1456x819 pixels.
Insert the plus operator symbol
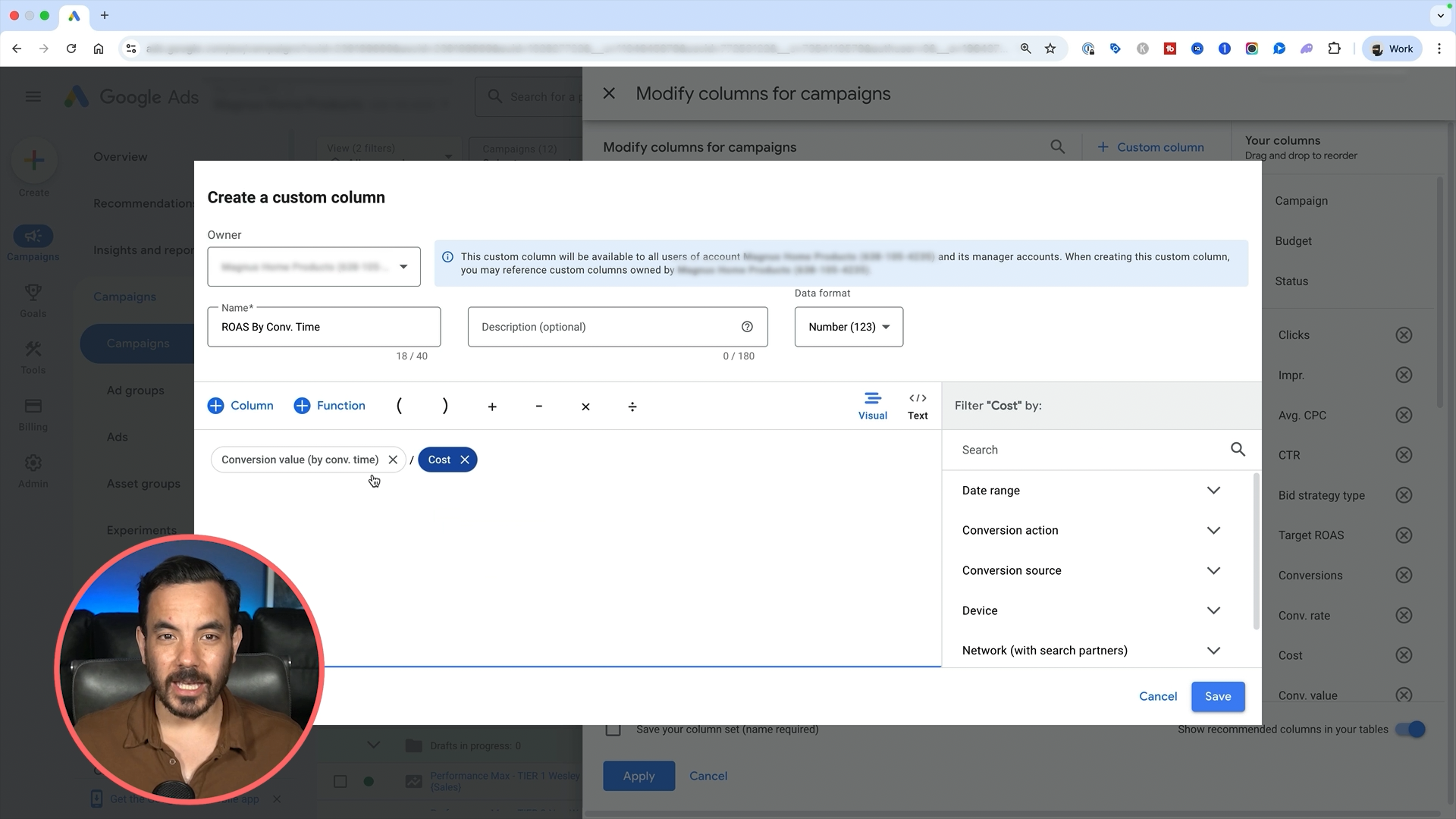[x=491, y=406]
